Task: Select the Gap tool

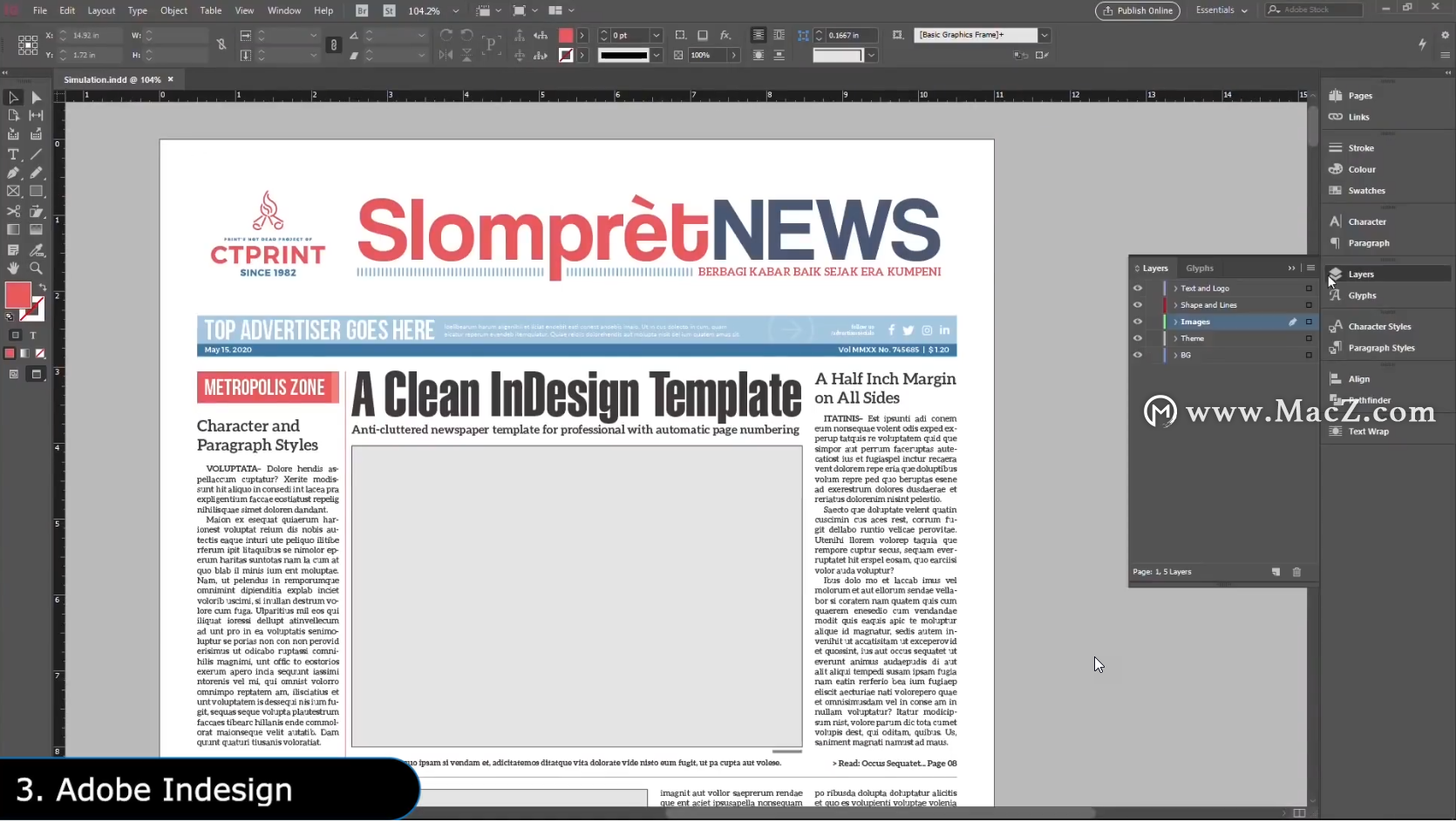Action: [36, 115]
